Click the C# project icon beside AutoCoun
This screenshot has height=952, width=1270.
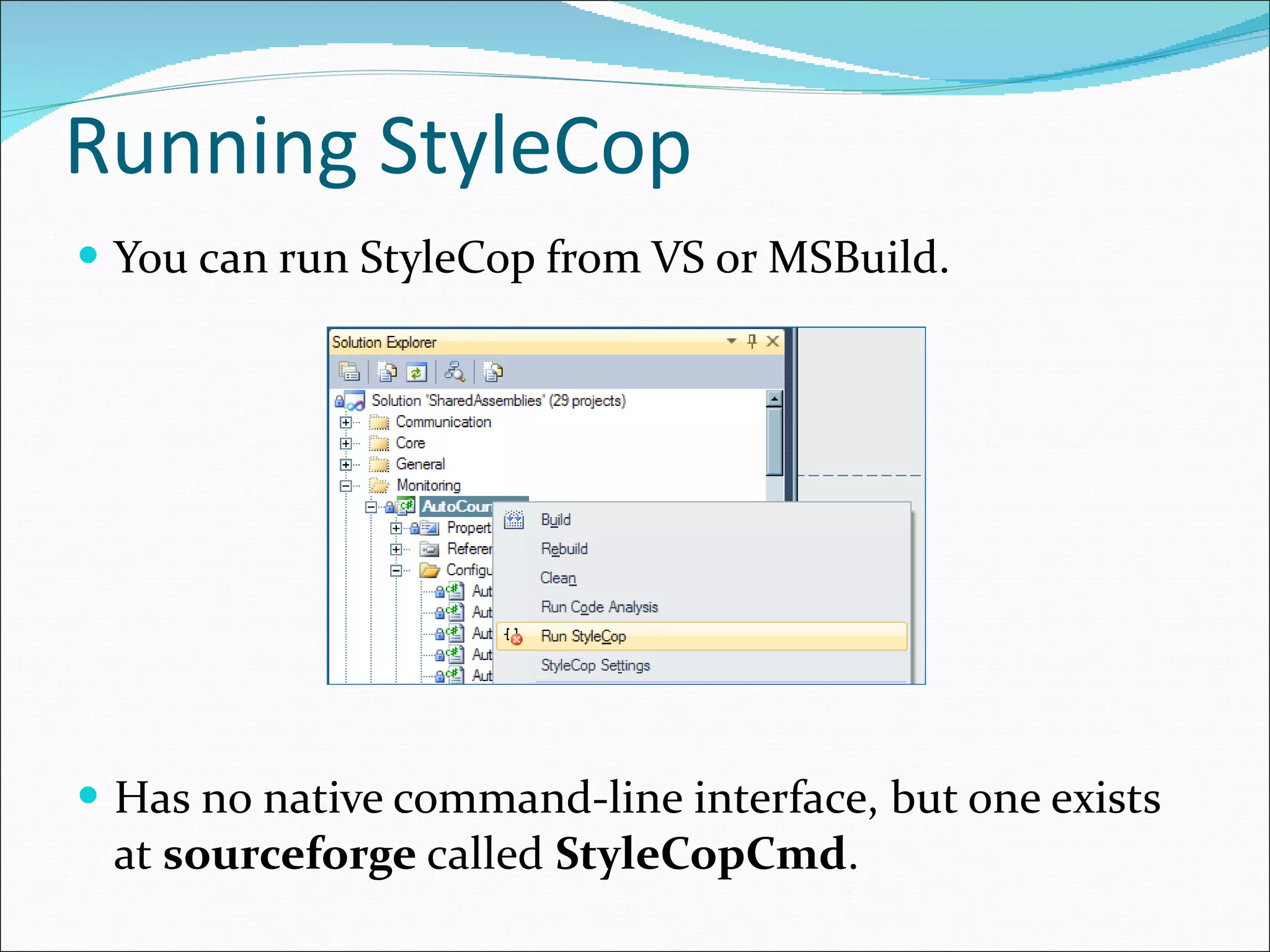406,506
